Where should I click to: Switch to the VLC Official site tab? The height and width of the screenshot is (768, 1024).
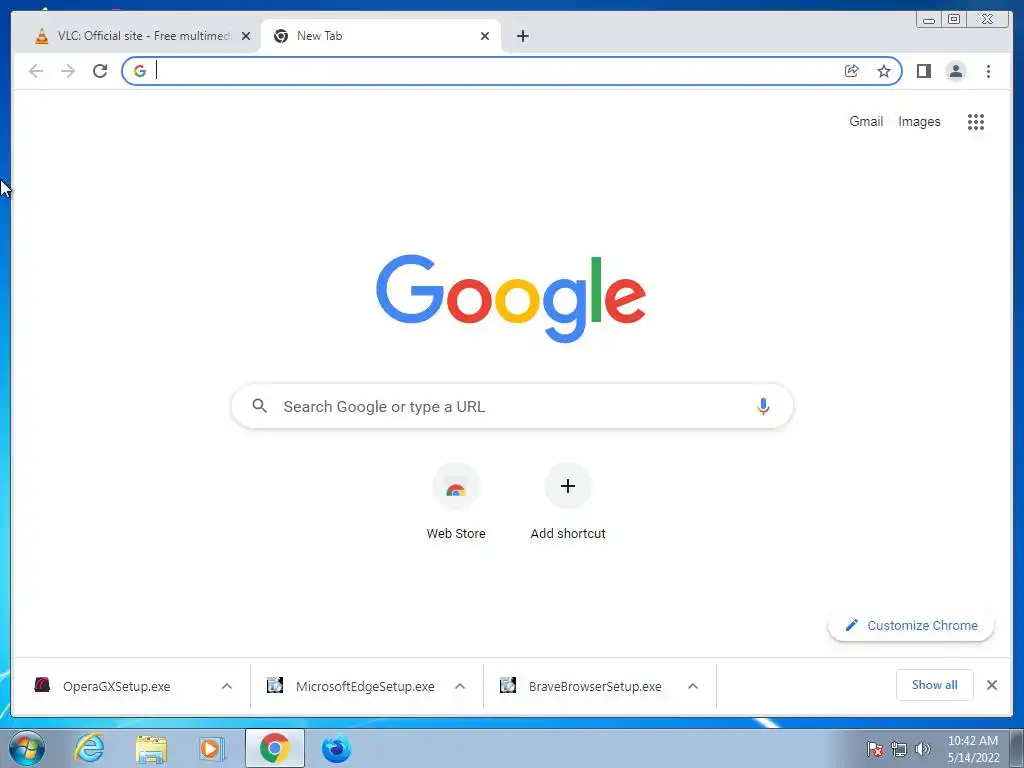142,36
